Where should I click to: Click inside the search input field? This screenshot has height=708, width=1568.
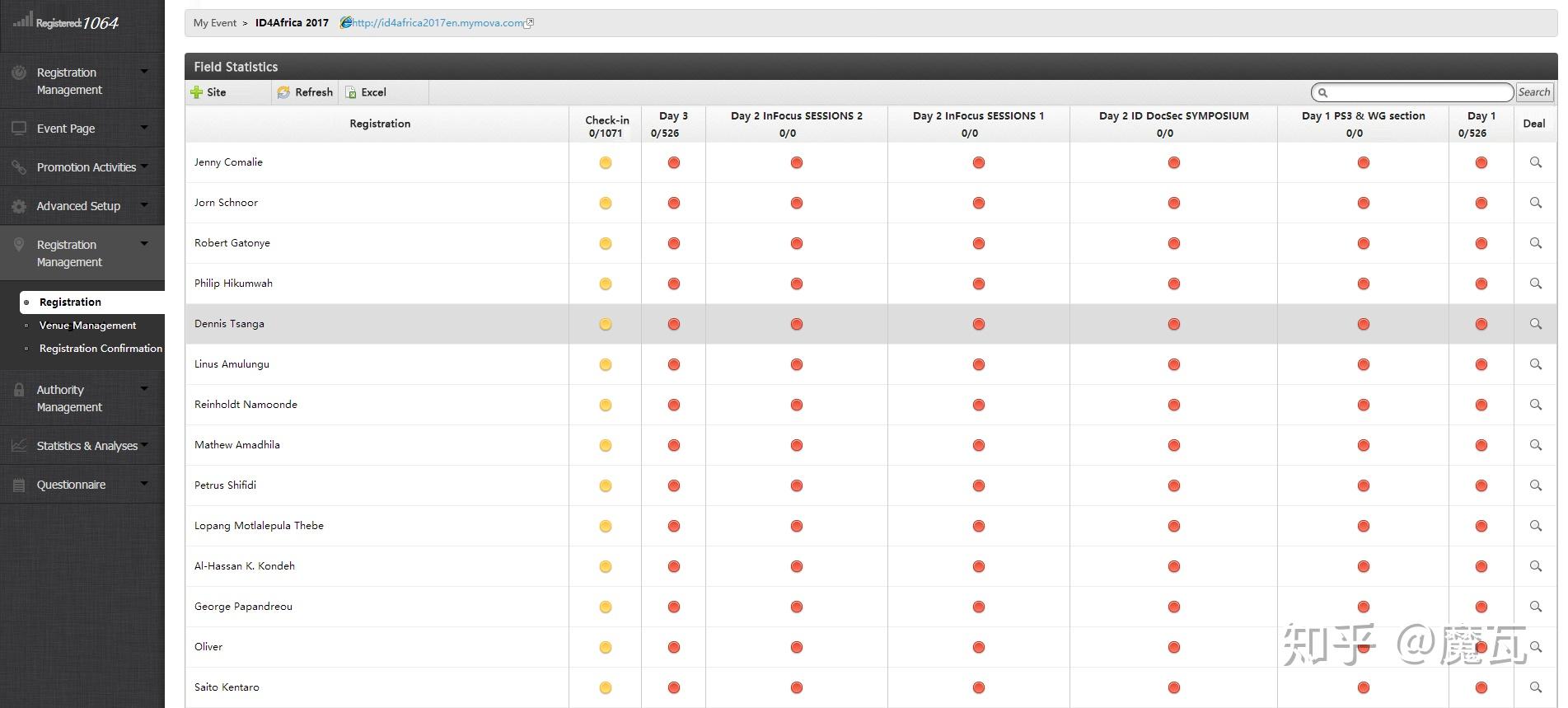1412,92
